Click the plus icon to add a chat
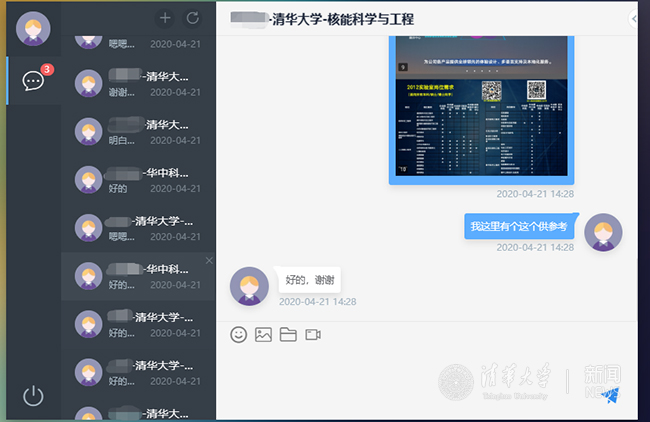Screen dimensions: 650x422 pos(165,18)
